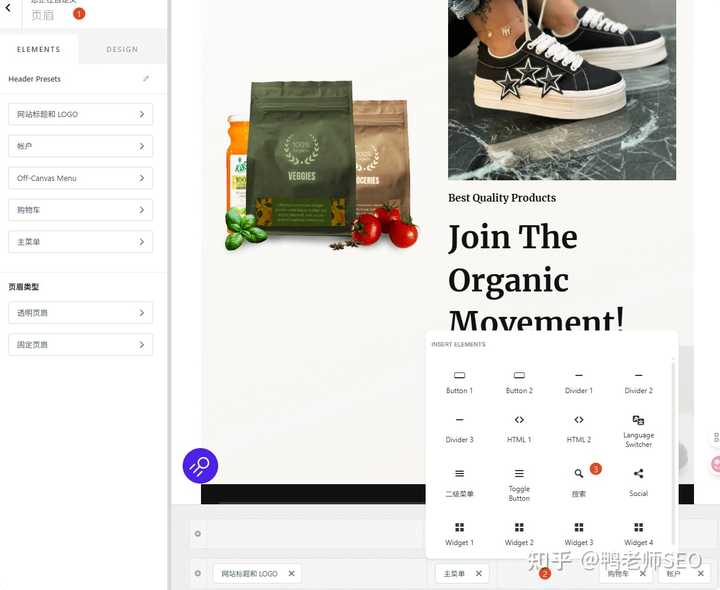Select the ELEMENTS tab
The width and height of the screenshot is (720, 590).
pyautogui.click(x=38, y=49)
